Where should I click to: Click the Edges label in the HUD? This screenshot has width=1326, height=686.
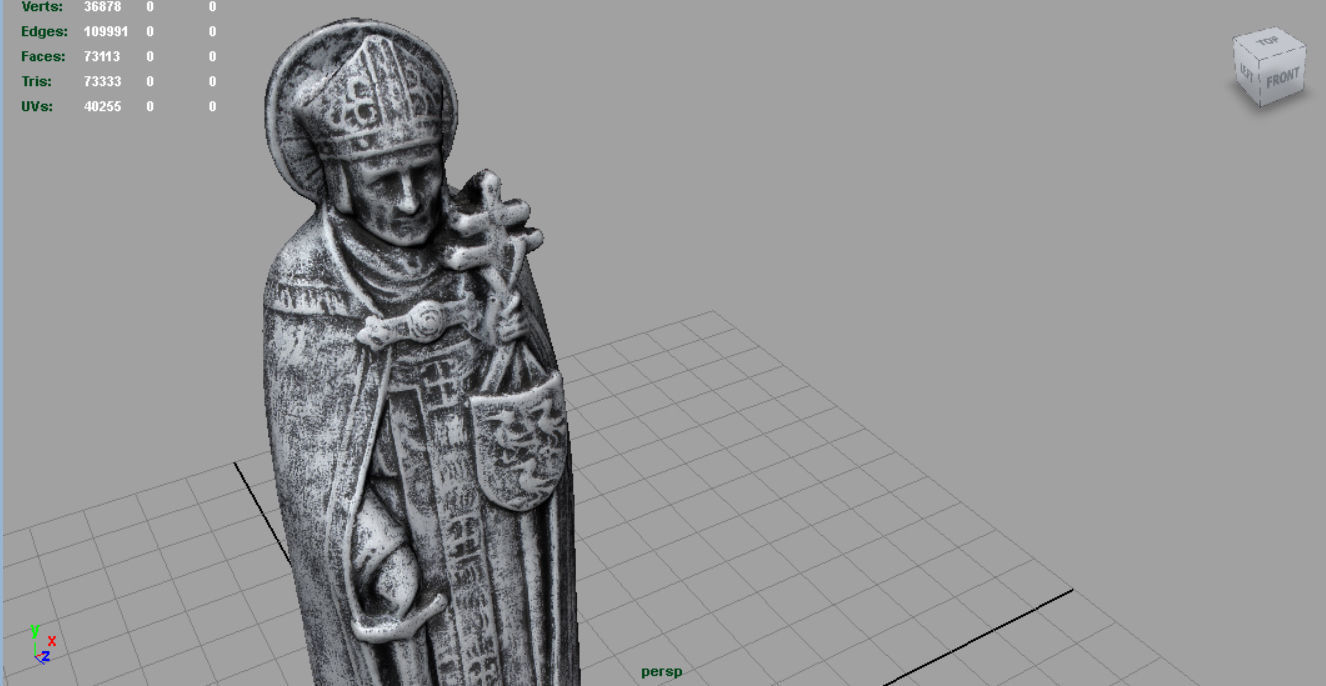pyautogui.click(x=44, y=31)
